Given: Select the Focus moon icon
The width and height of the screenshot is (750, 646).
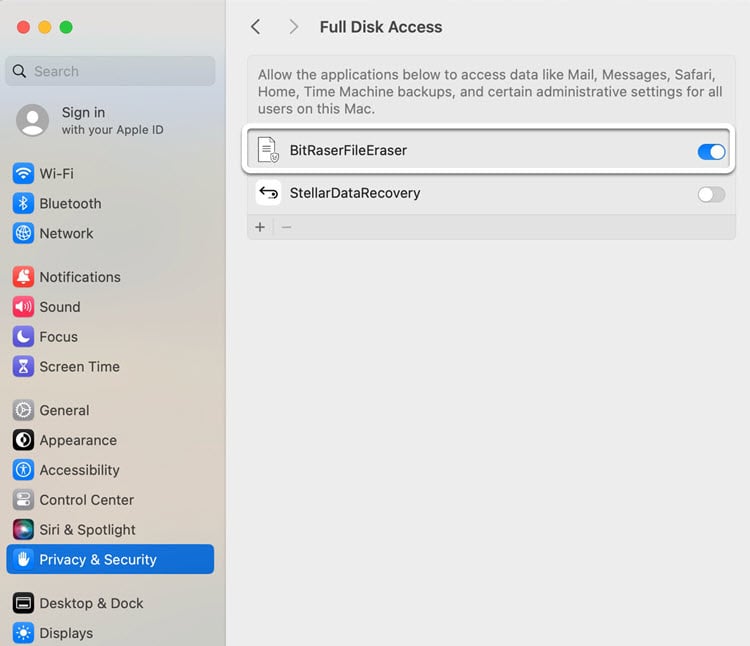Looking at the screenshot, I should [23, 337].
